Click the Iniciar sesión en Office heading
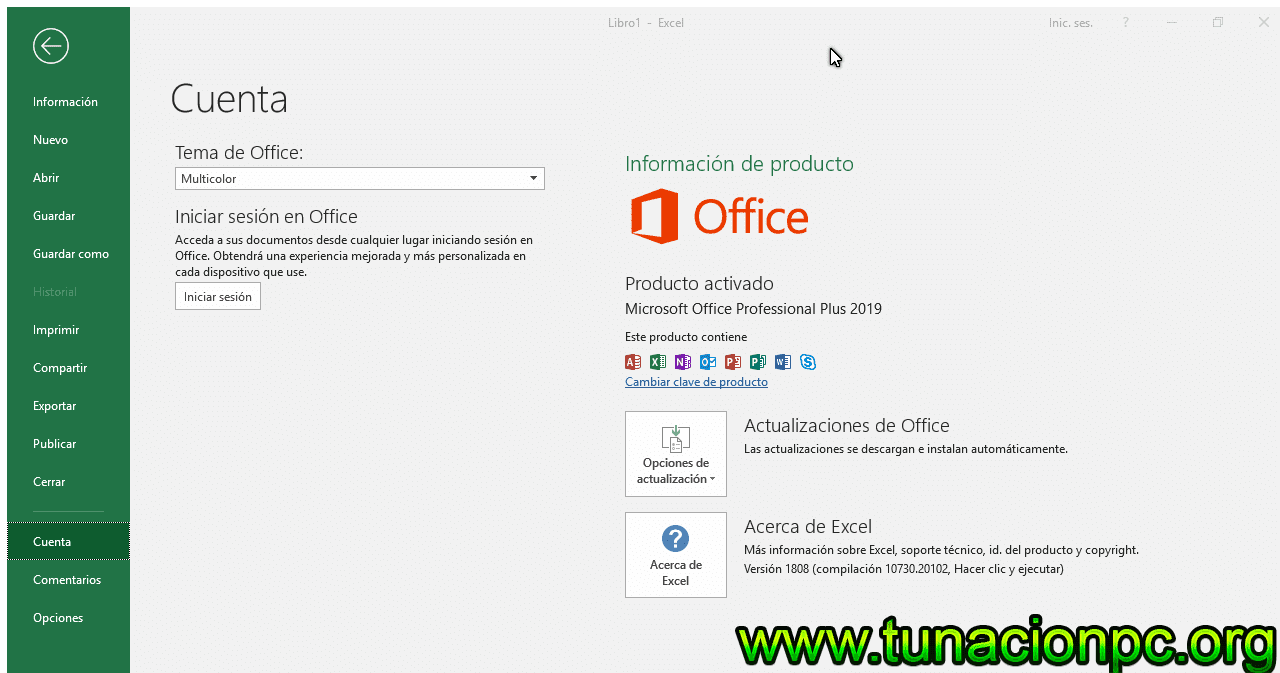The height and width of the screenshot is (673, 1280). click(x=266, y=217)
